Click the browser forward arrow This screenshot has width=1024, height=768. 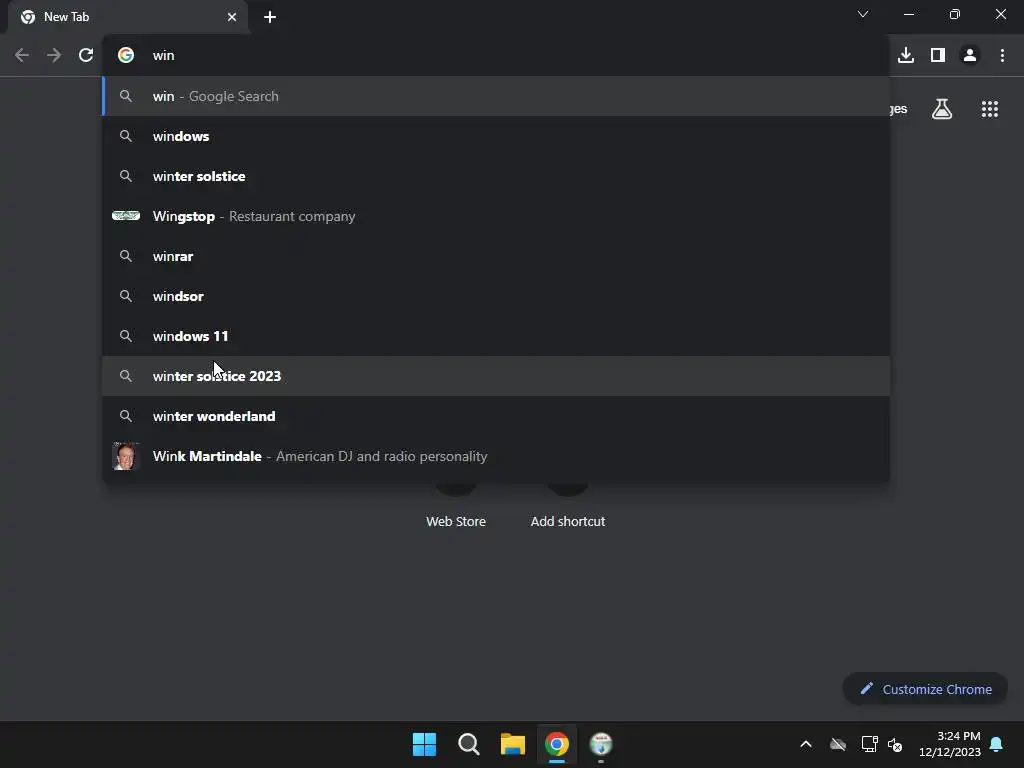[x=54, y=56]
